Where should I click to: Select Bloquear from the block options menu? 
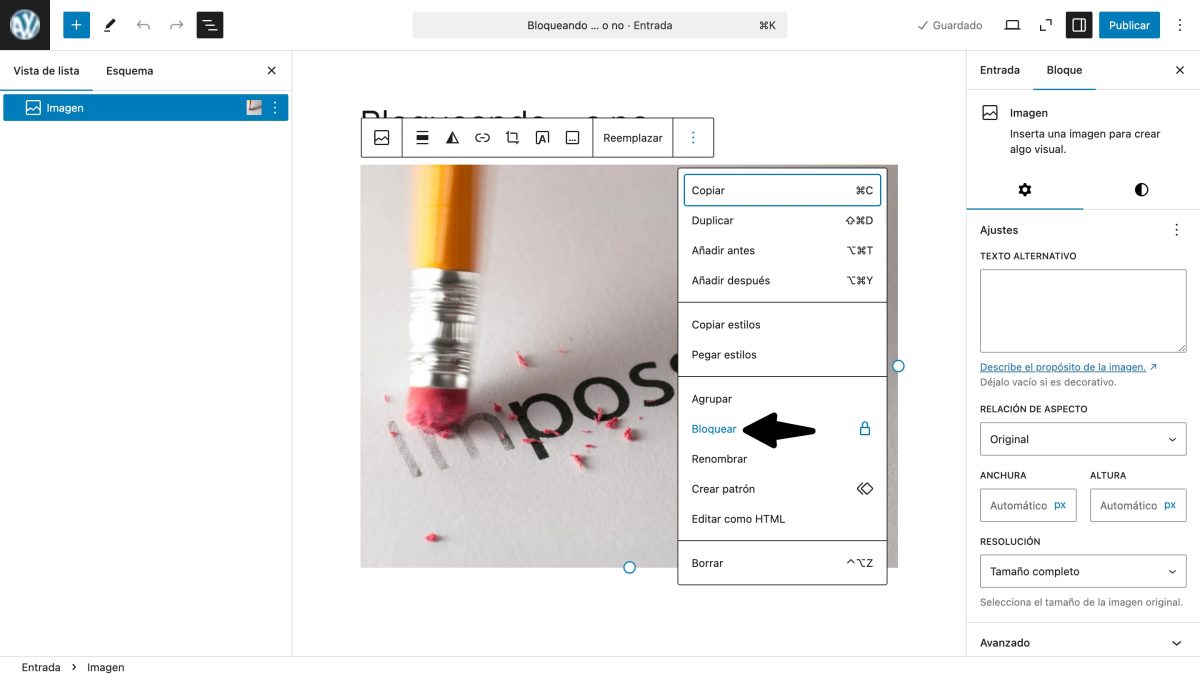point(713,428)
